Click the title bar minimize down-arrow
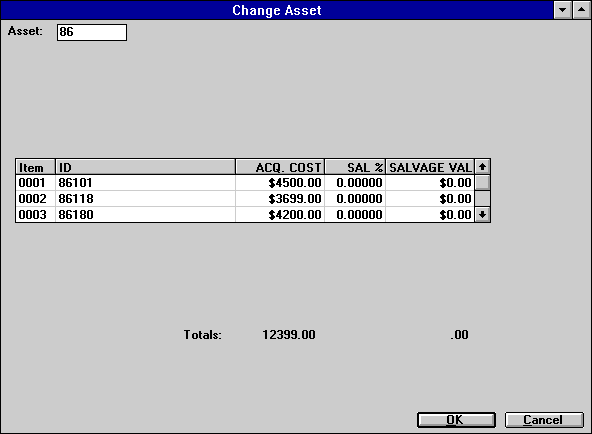 [x=563, y=10]
